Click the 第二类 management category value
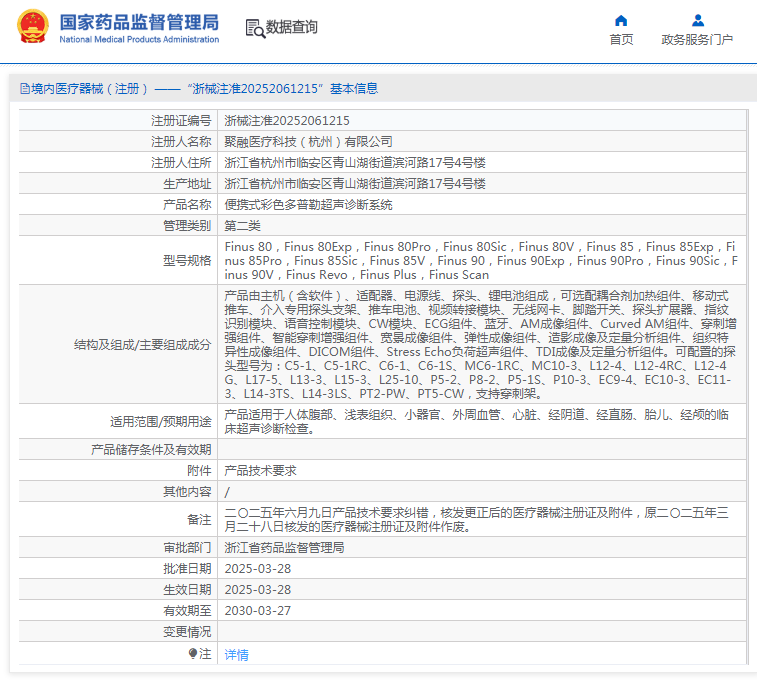Screen dimensions: 757x685 (244, 225)
